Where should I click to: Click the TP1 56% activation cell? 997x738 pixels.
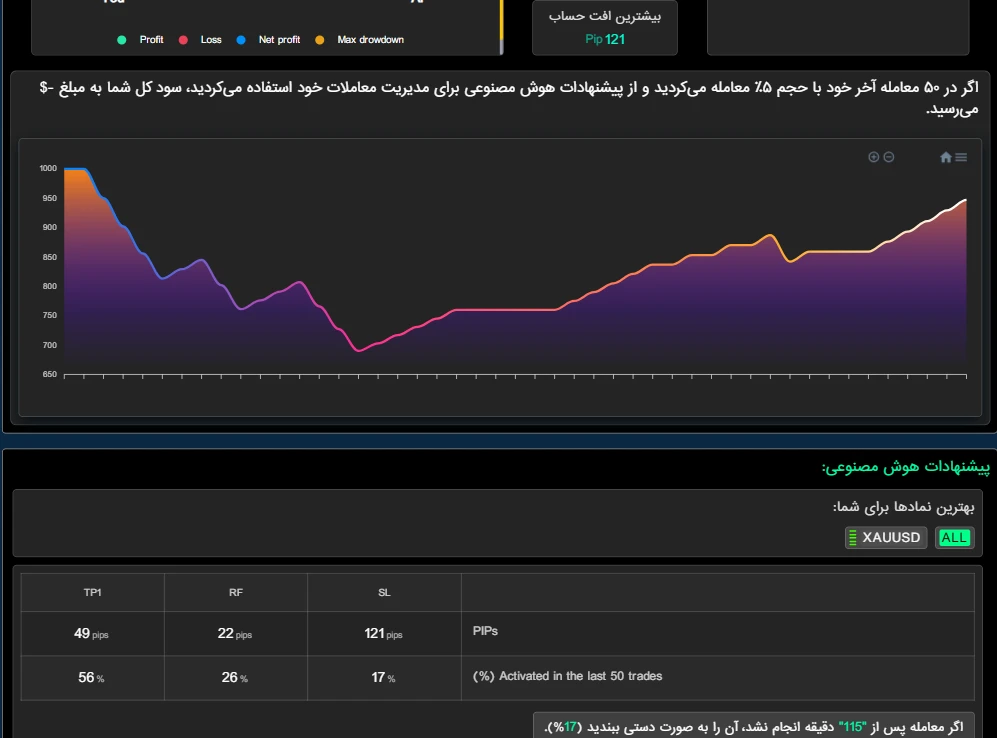92,677
